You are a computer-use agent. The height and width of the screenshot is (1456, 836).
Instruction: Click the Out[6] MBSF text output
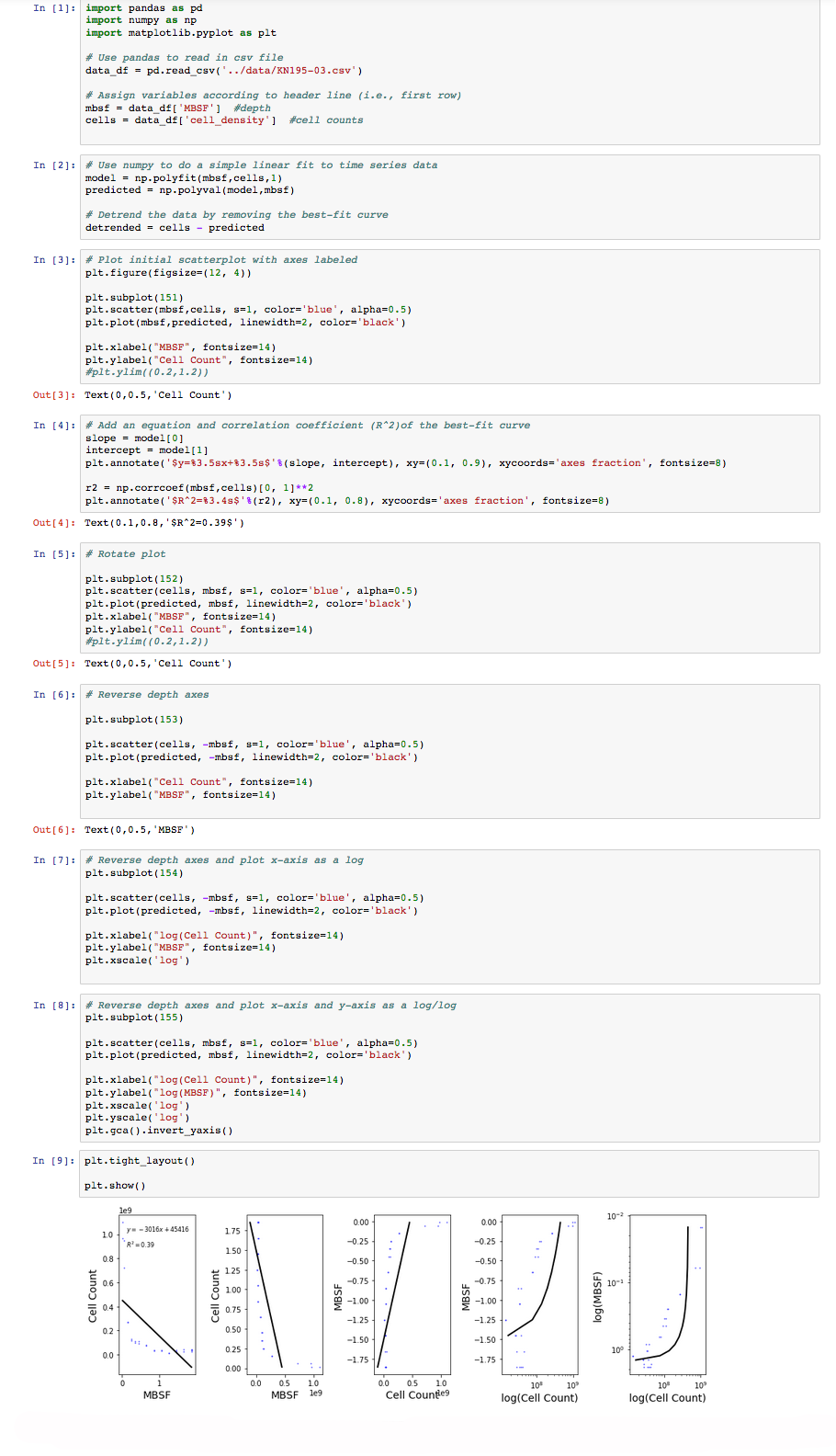pos(140,830)
